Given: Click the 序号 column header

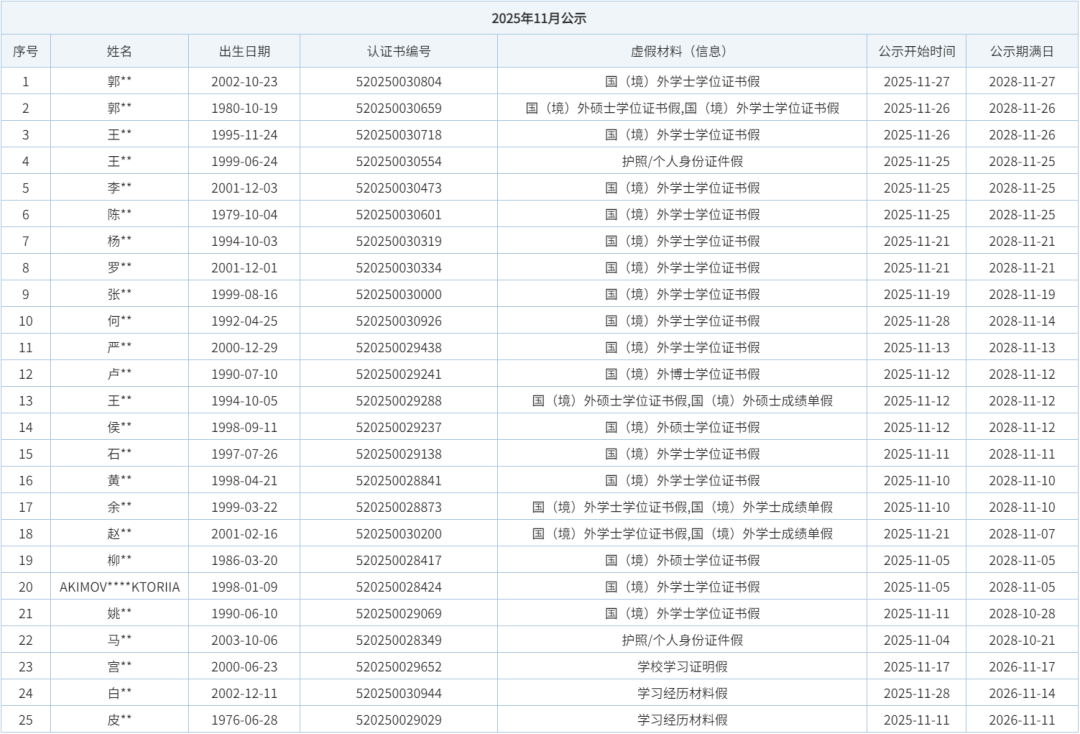Looking at the screenshot, I should [26, 51].
